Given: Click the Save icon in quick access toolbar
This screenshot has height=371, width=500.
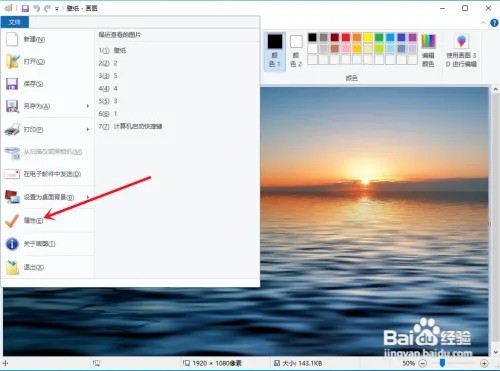Looking at the screenshot, I should (25, 8).
